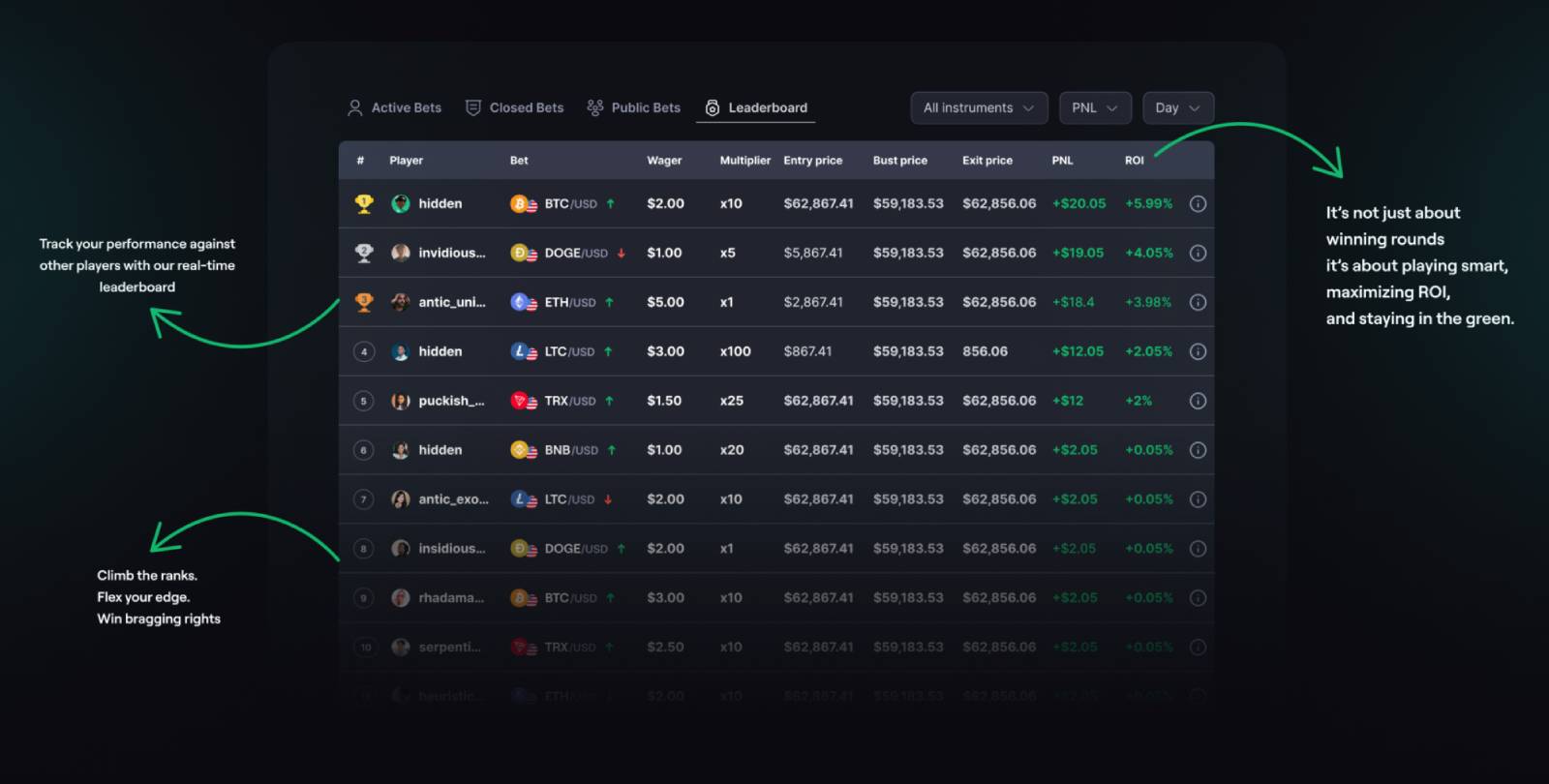Screen dimensions: 1549x784
Task: Click the BNB/USD bet label
Action: click(x=571, y=450)
